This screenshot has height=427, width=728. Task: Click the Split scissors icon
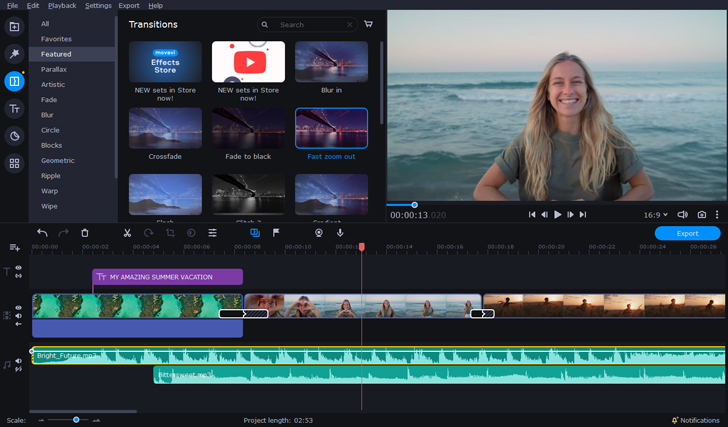(127, 233)
